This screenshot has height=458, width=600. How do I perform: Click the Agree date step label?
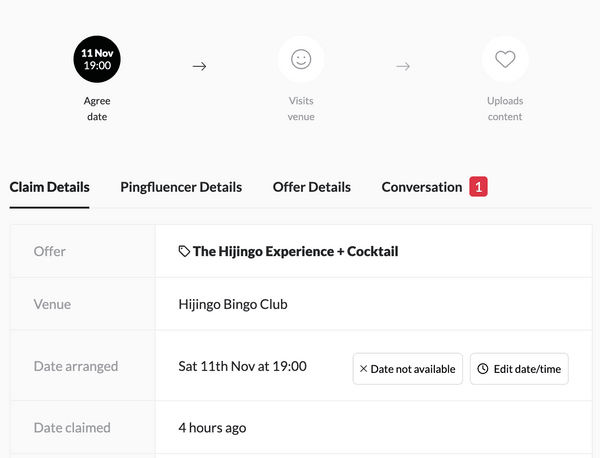tap(96, 109)
